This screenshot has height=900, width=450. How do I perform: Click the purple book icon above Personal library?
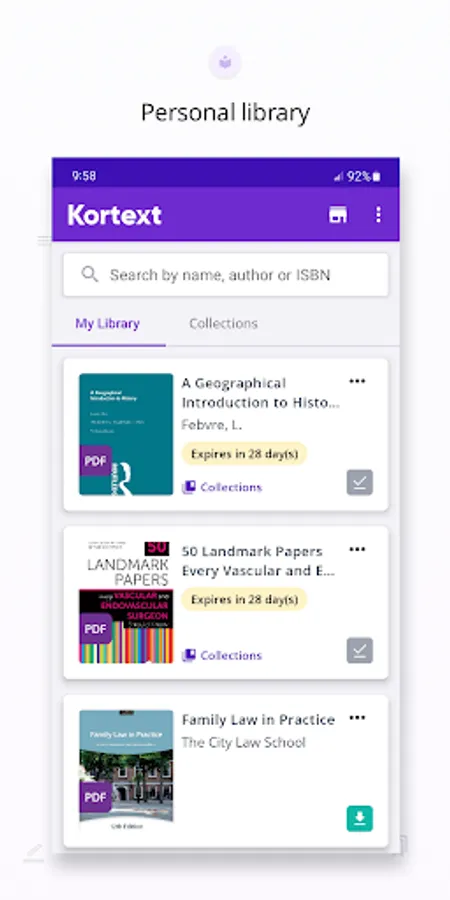pos(225,63)
